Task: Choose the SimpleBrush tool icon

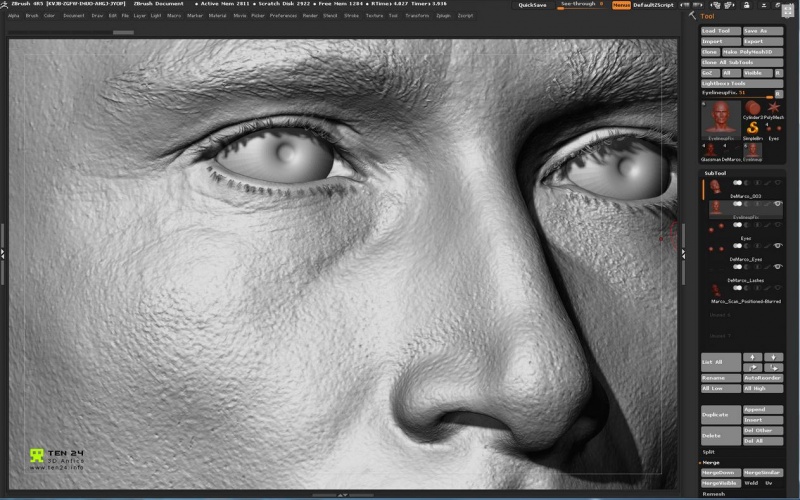Action: (x=751, y=127)
